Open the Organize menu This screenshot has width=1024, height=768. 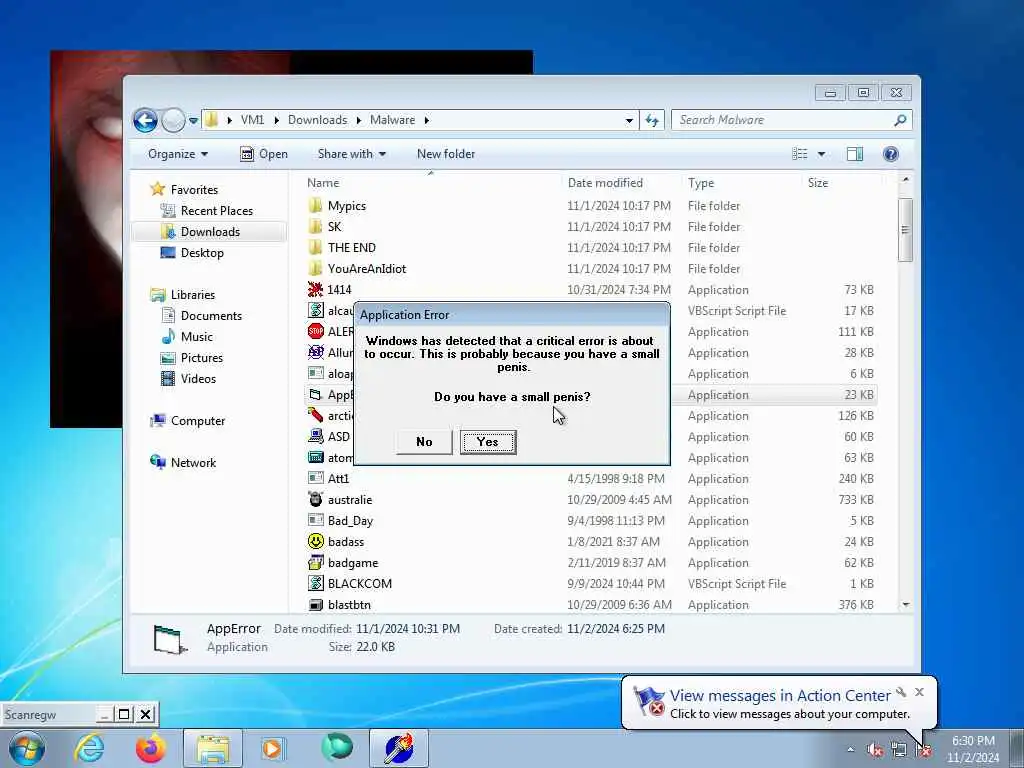[178, 154]
